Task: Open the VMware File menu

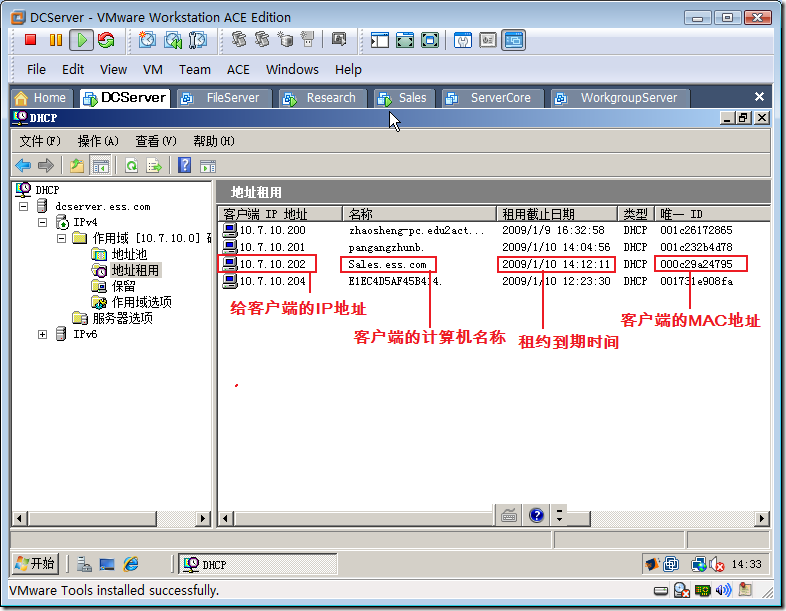Action: pos(36,69)
